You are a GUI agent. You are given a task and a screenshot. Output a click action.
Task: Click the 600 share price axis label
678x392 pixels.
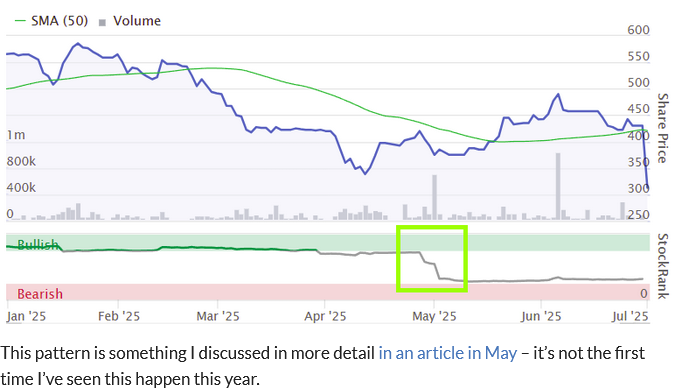638,30
